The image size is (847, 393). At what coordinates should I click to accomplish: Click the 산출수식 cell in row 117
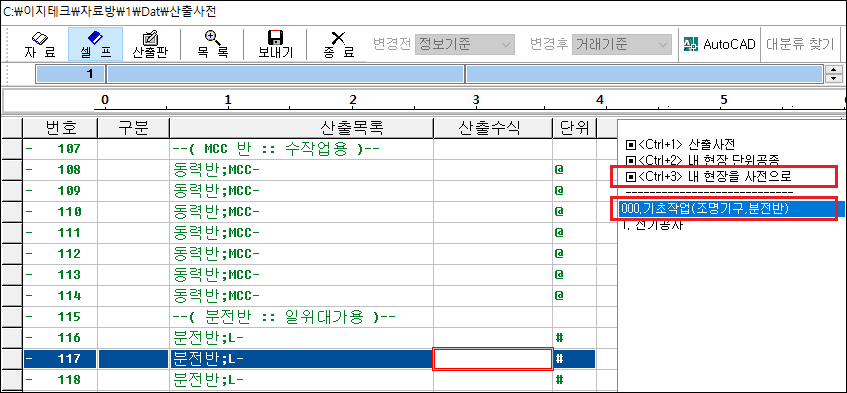coord(493,359)
